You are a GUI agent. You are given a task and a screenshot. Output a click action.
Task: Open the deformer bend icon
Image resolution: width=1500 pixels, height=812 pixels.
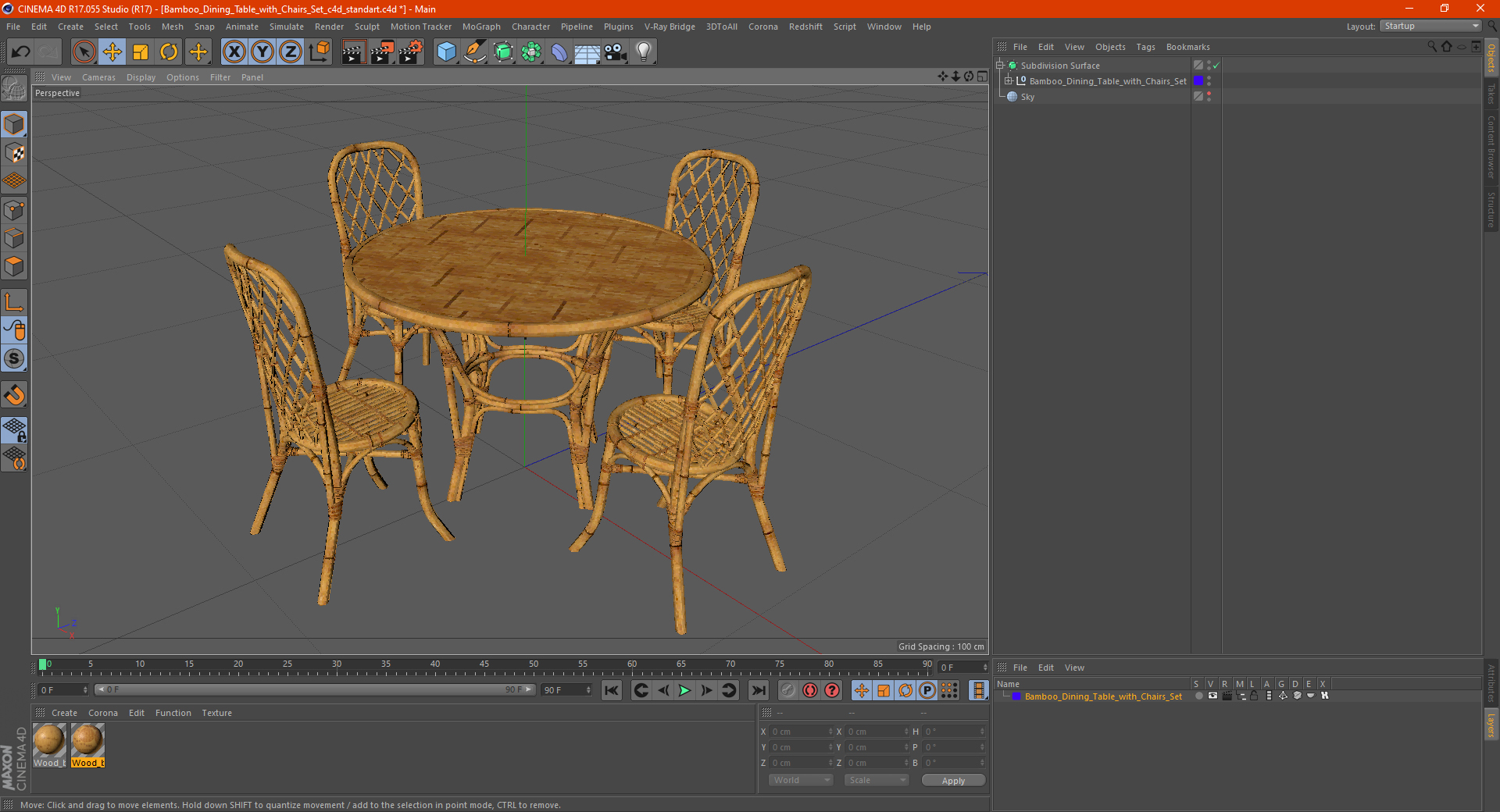click(x=559, y=52)
